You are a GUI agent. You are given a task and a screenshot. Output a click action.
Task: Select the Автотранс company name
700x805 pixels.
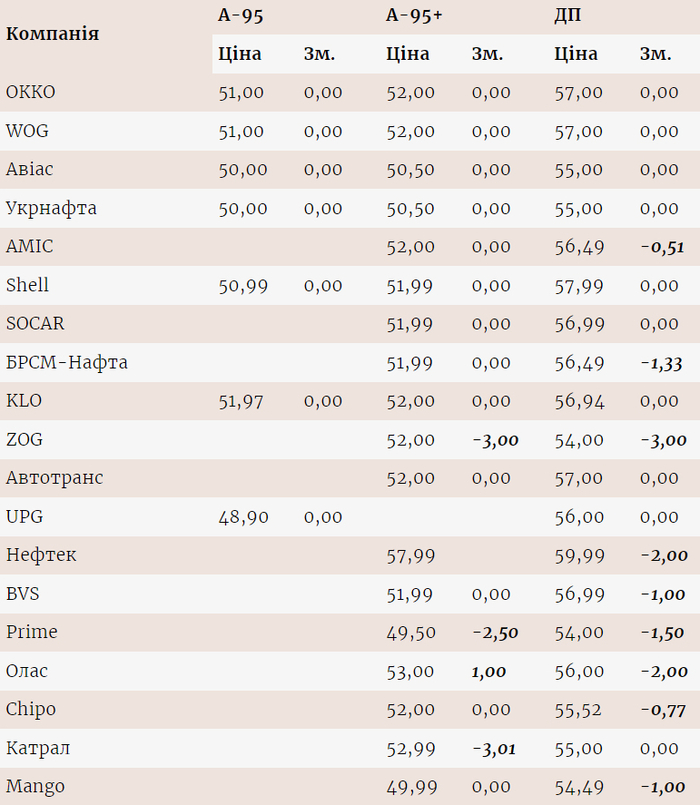point(54,478)
